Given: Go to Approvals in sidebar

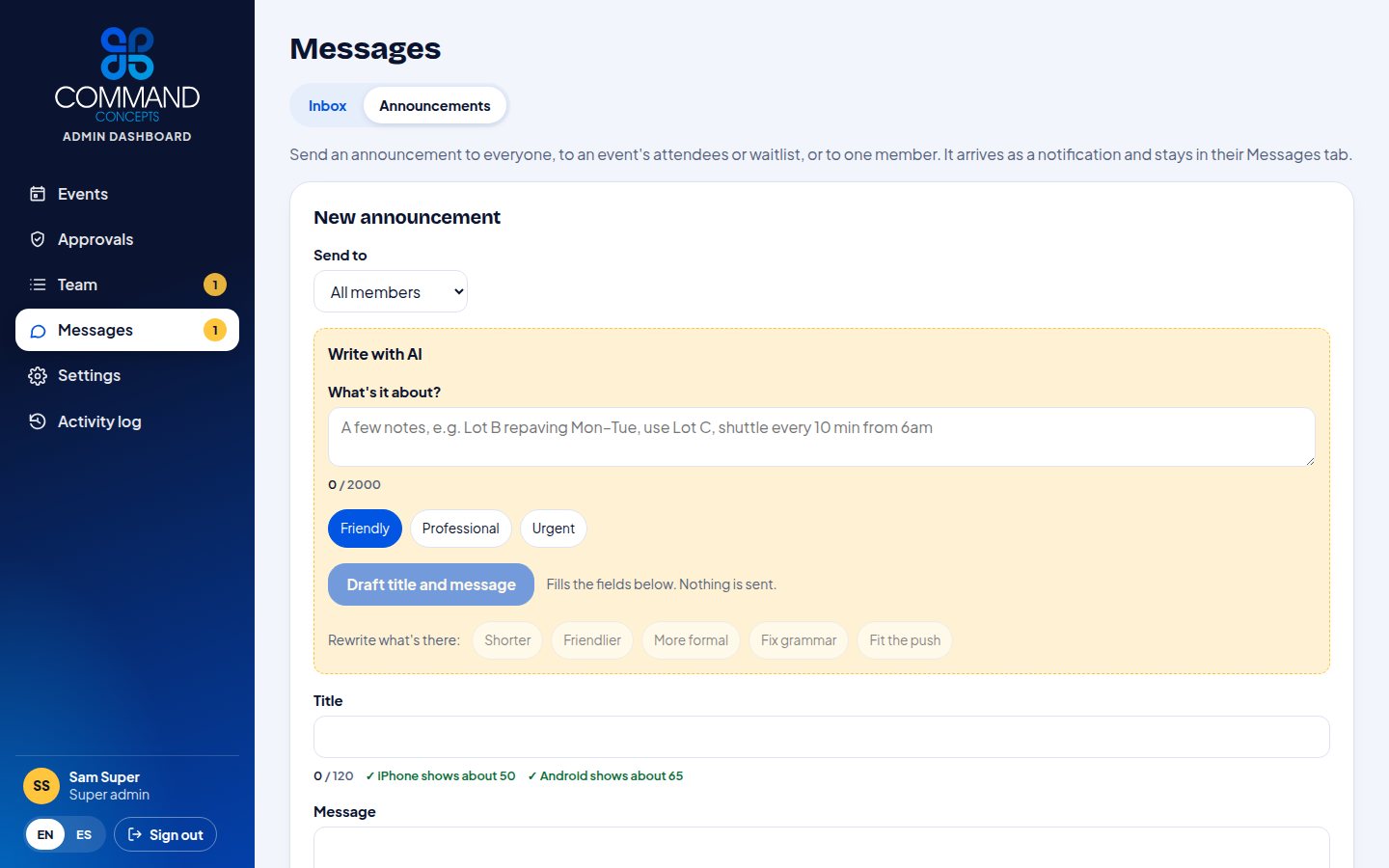Looking at the screenshot, I should point(127,239).
